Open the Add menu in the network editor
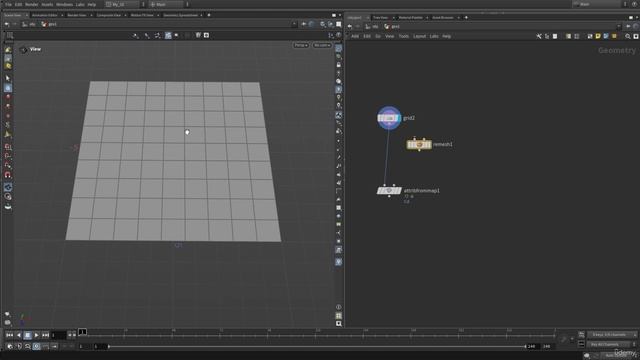This screenshot has height=360, width=640. click(x=355, y=36)
